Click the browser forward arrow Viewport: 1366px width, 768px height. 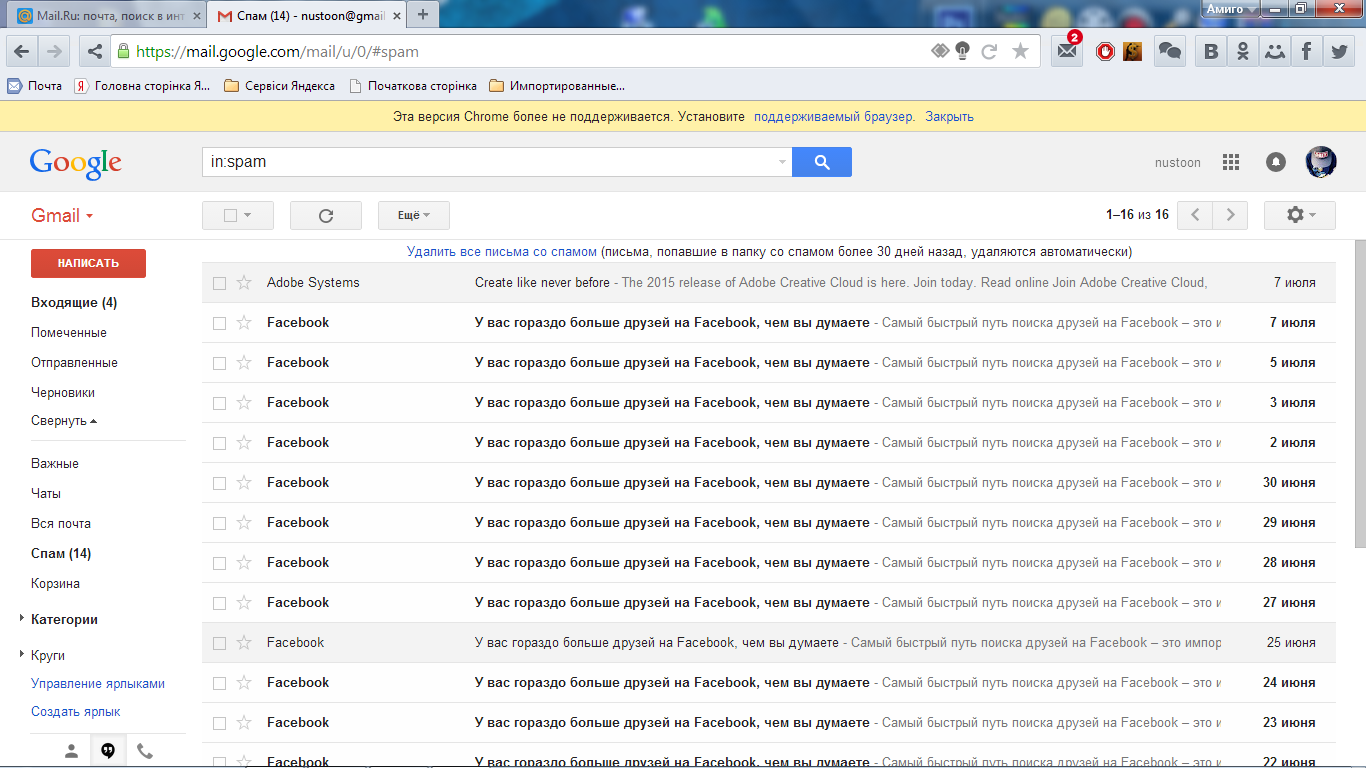tap(54, 51)
